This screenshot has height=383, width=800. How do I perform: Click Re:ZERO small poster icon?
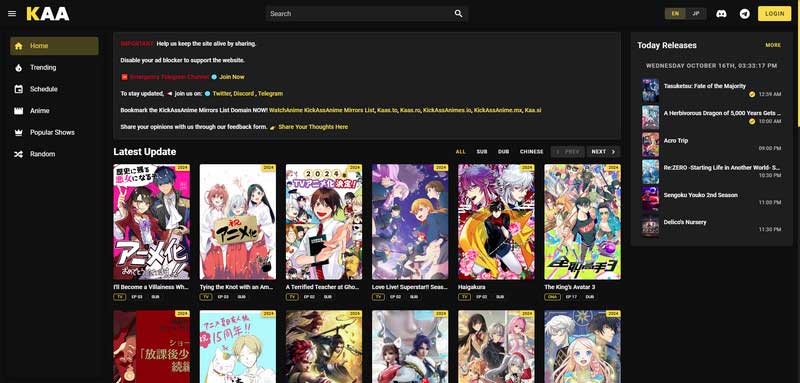point(650,172)
